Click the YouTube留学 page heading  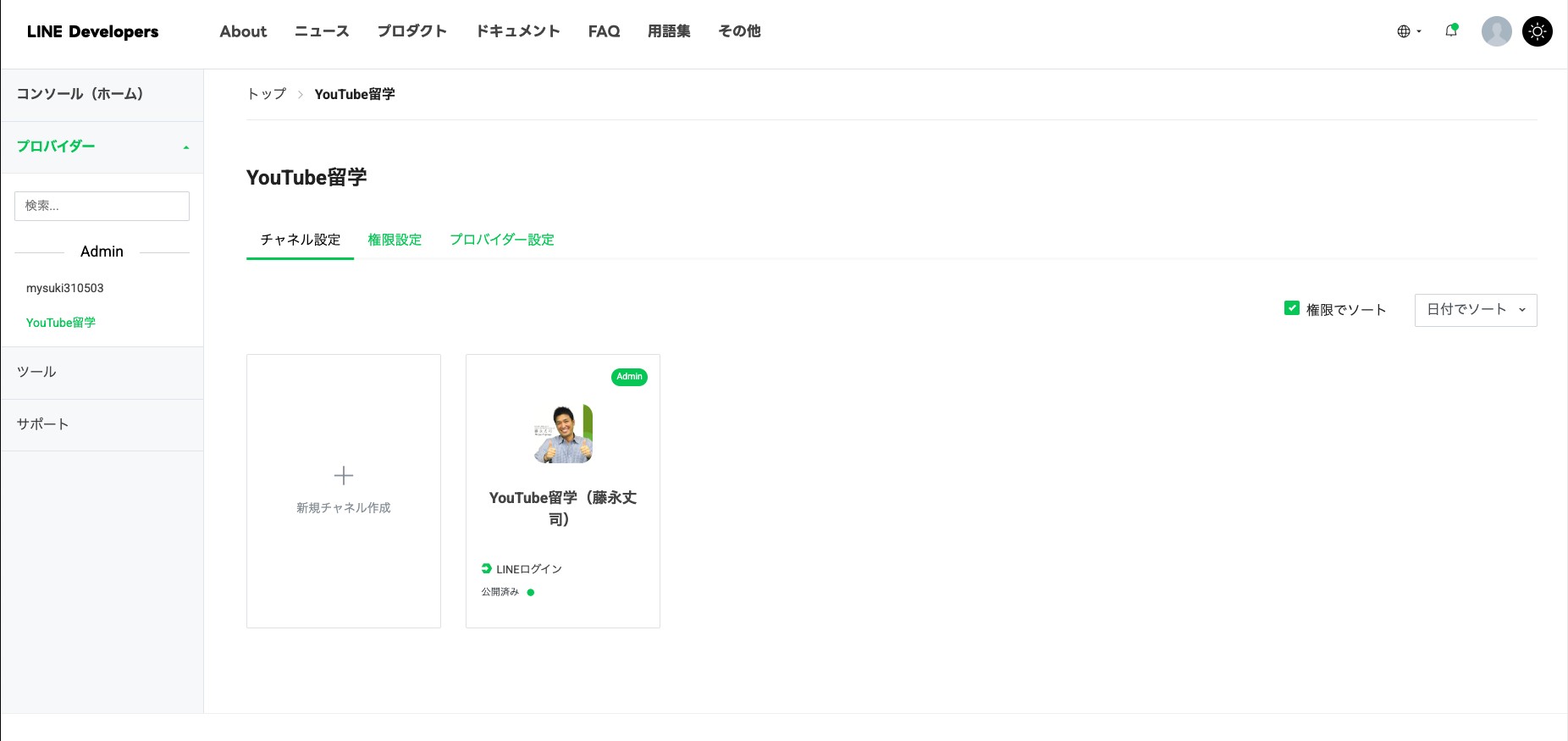pyautogui.click(x=306, y=178)
